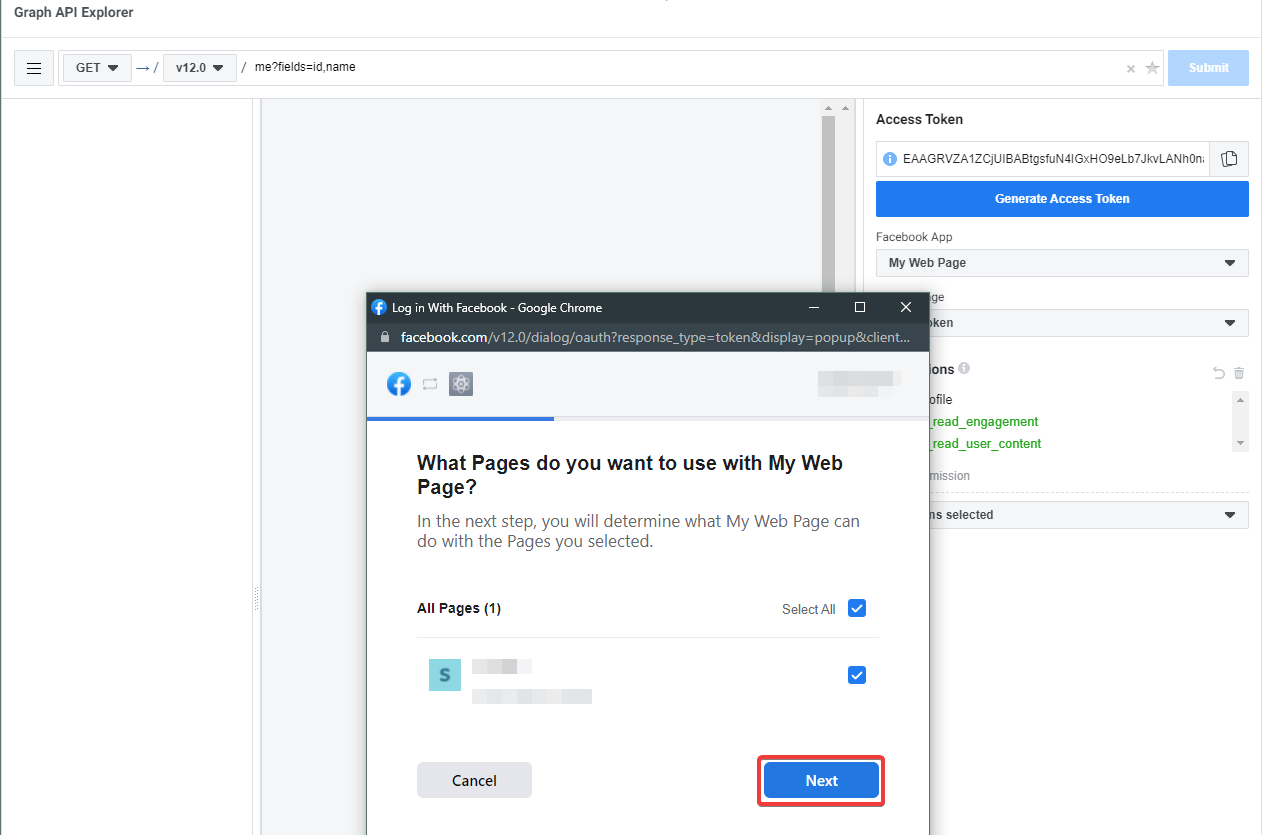Copy the access token to the clipboard
This screenshot has width=1262, height=835.
coord(1229,159)
